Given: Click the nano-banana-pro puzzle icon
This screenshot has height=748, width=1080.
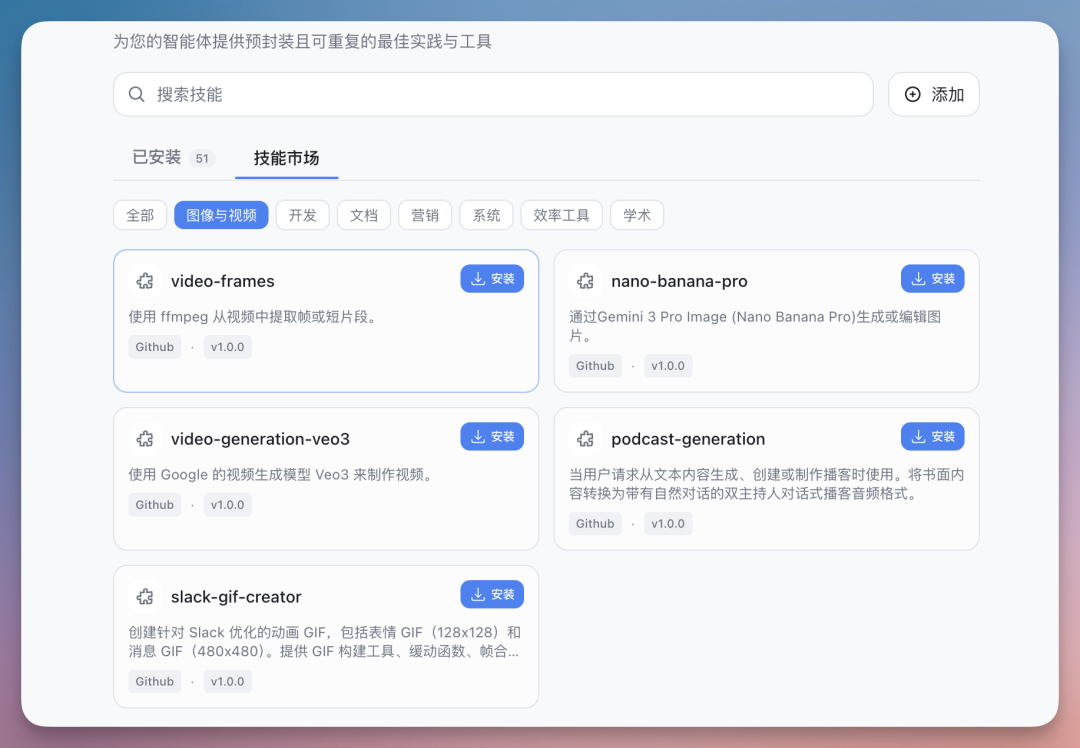Looking at the screenshot, I should 585,281.
